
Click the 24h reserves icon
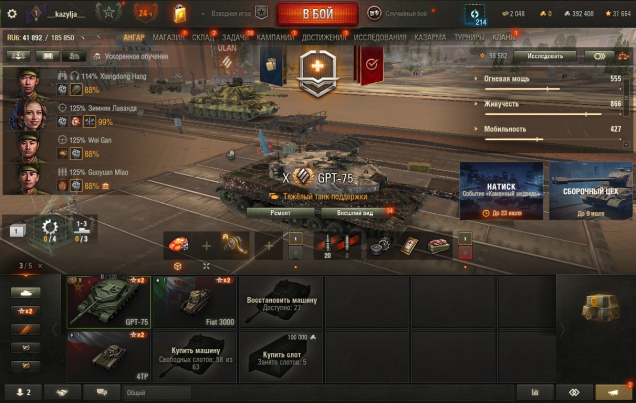pos(145,13)
